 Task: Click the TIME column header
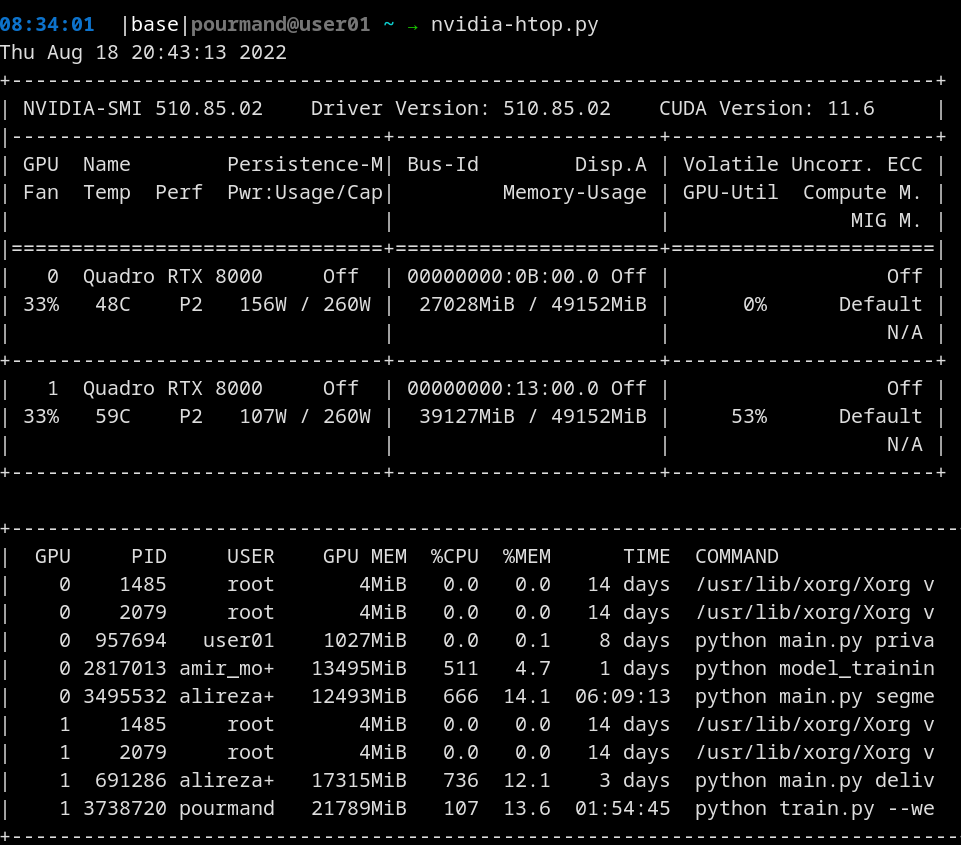click(647, 556)
